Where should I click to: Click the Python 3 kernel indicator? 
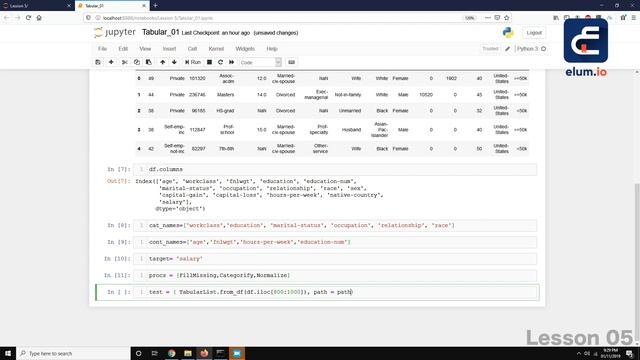pos(531,49)
